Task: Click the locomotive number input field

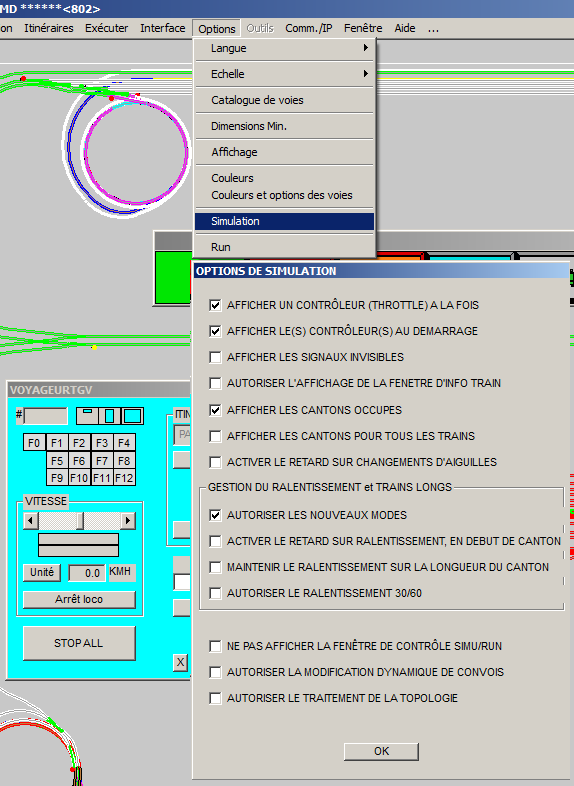Action: (x=46, y=416)
